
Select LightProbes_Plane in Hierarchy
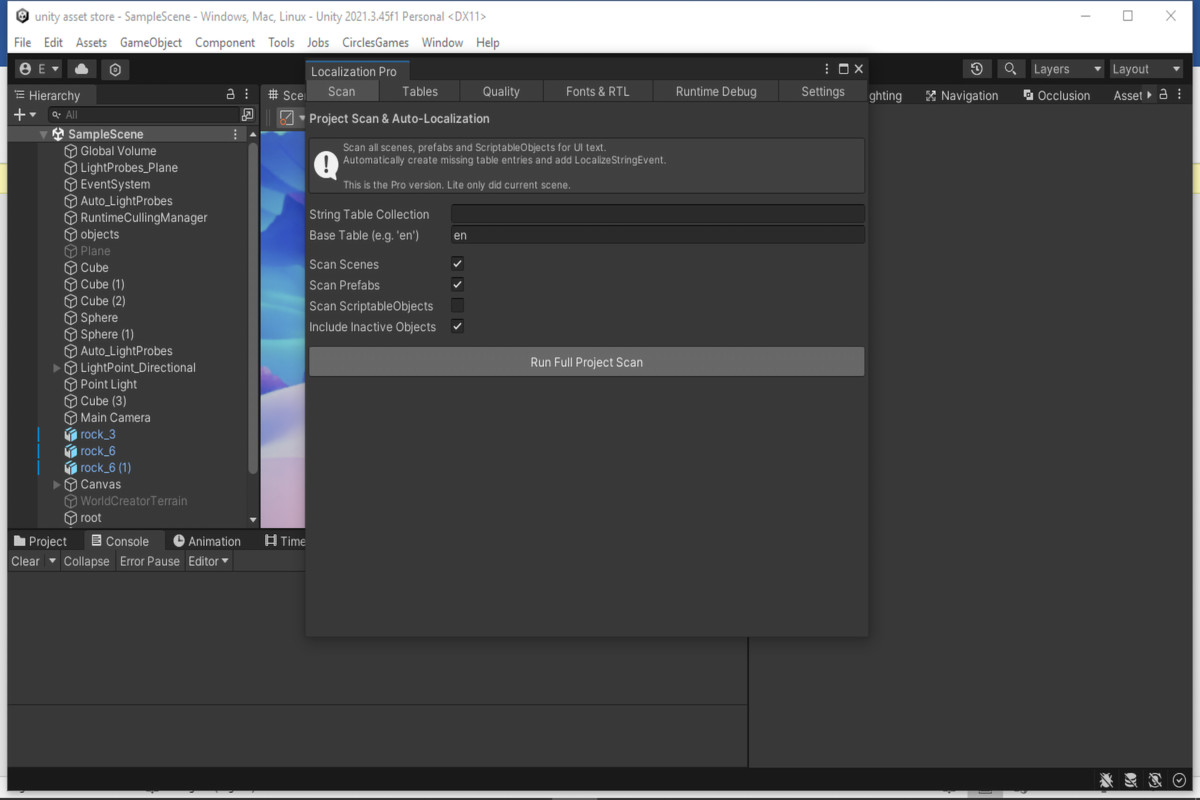tap(129, 168)
